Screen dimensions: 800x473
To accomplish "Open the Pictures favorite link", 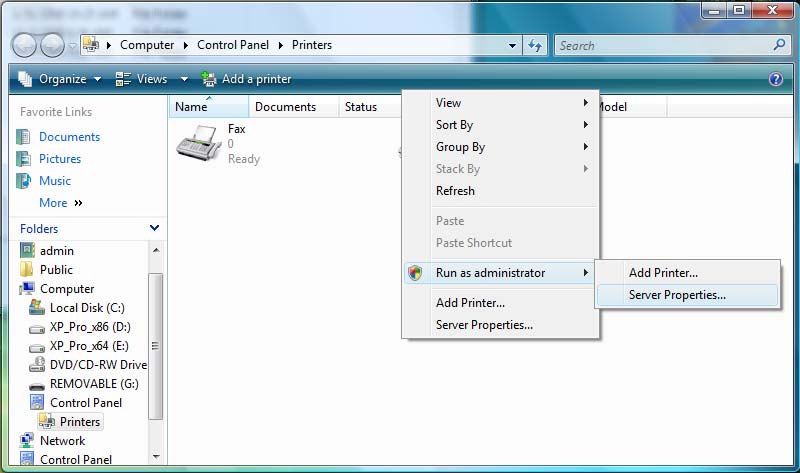I will coord(60,159).
